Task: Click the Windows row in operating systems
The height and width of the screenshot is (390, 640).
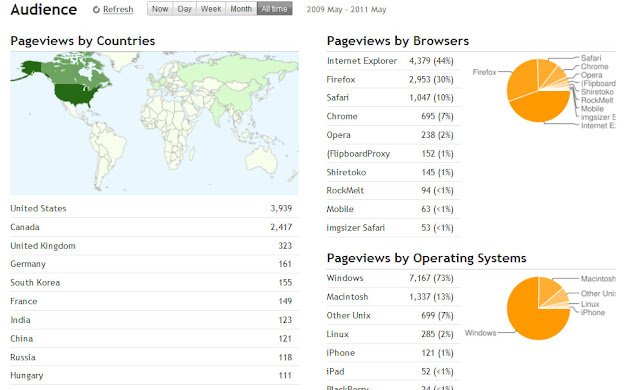Action: coord(393,278)
